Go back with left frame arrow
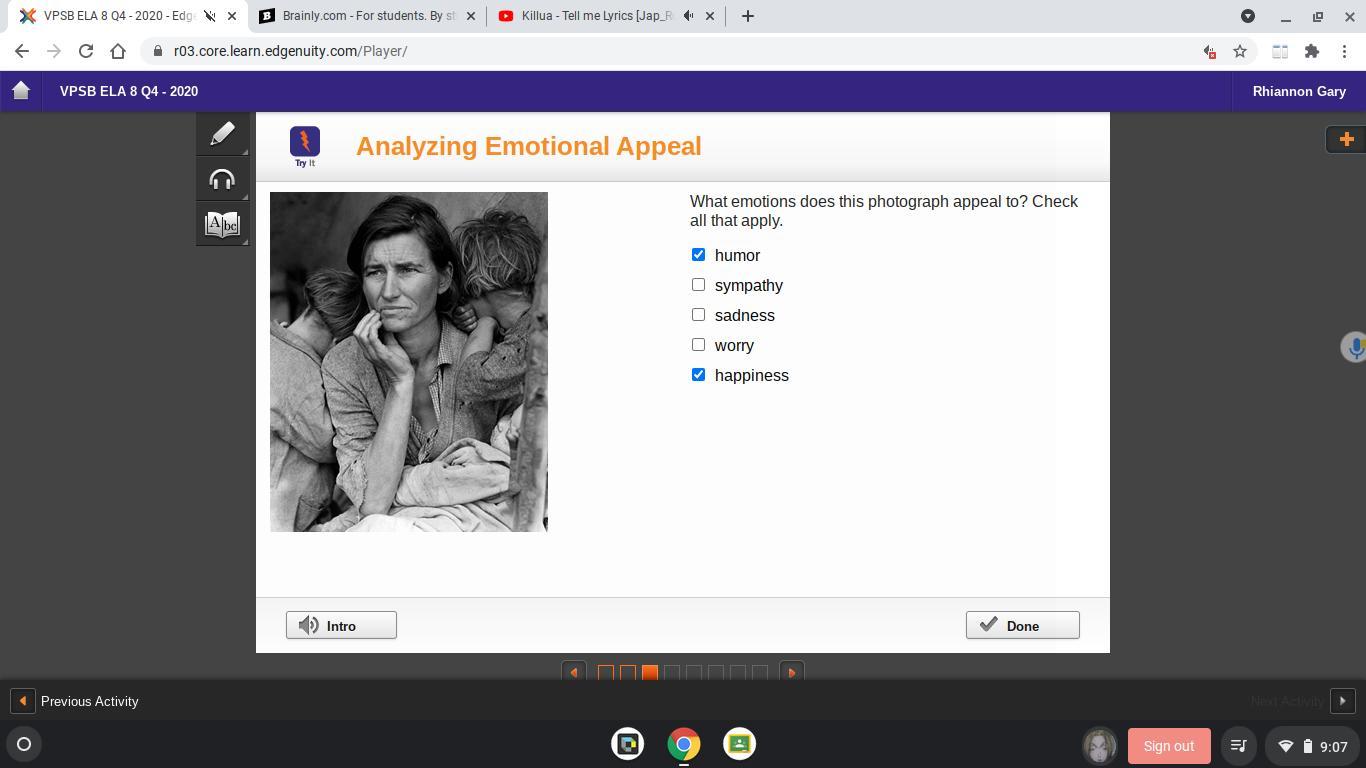The image size is (1366, 768). pyautogui.click(x=573, y=673)
